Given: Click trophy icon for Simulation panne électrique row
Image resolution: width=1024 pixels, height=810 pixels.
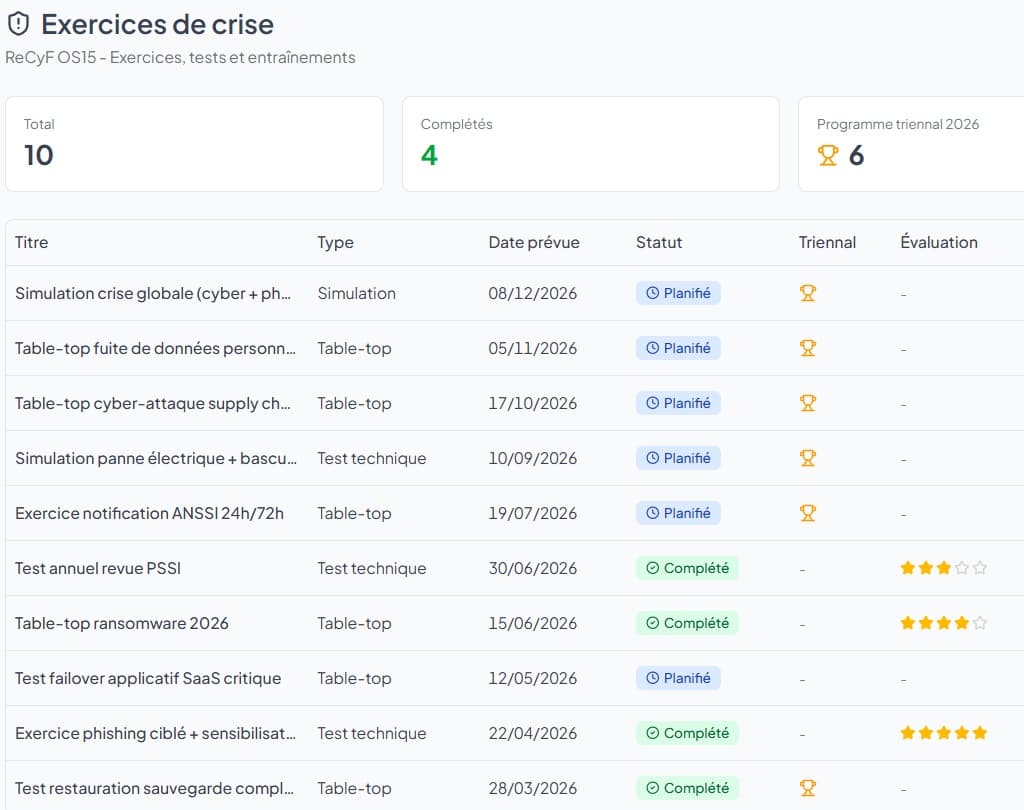Looking at the screenshot, I should click(807, 458).
